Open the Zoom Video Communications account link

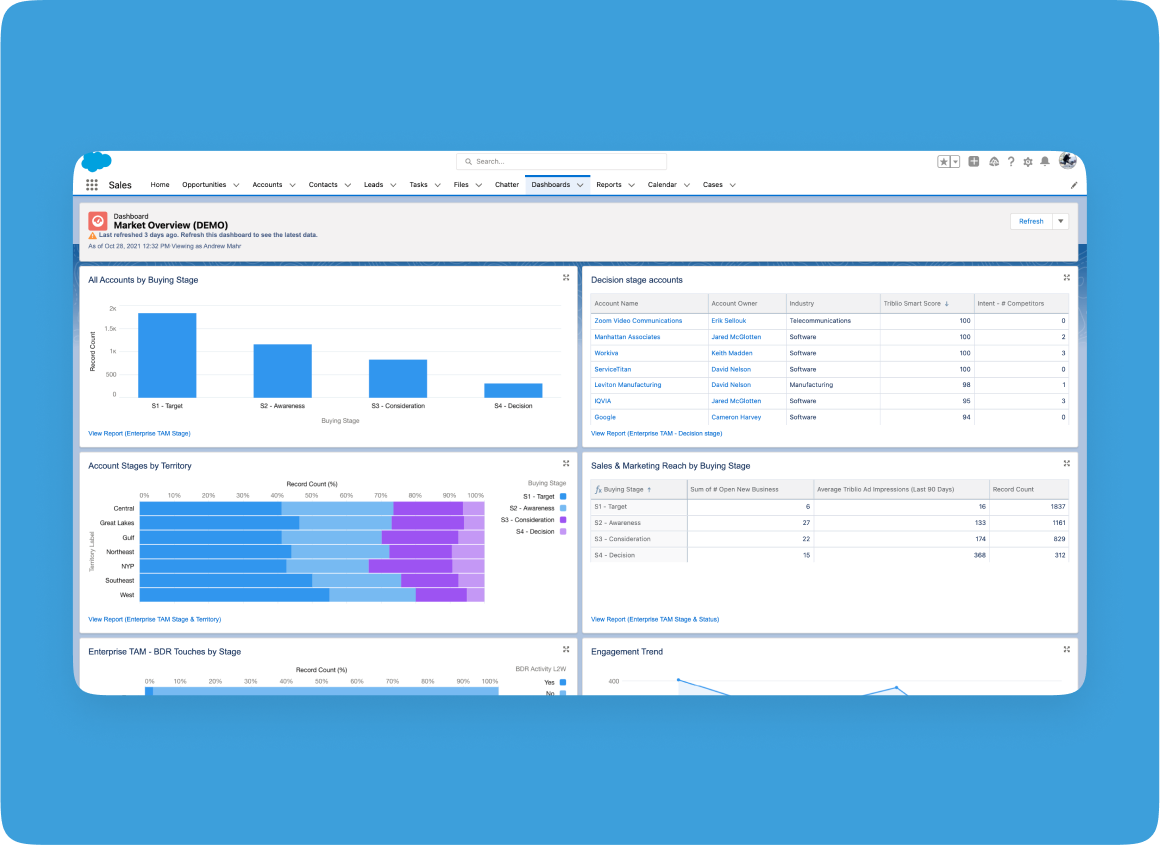point(638,321)
